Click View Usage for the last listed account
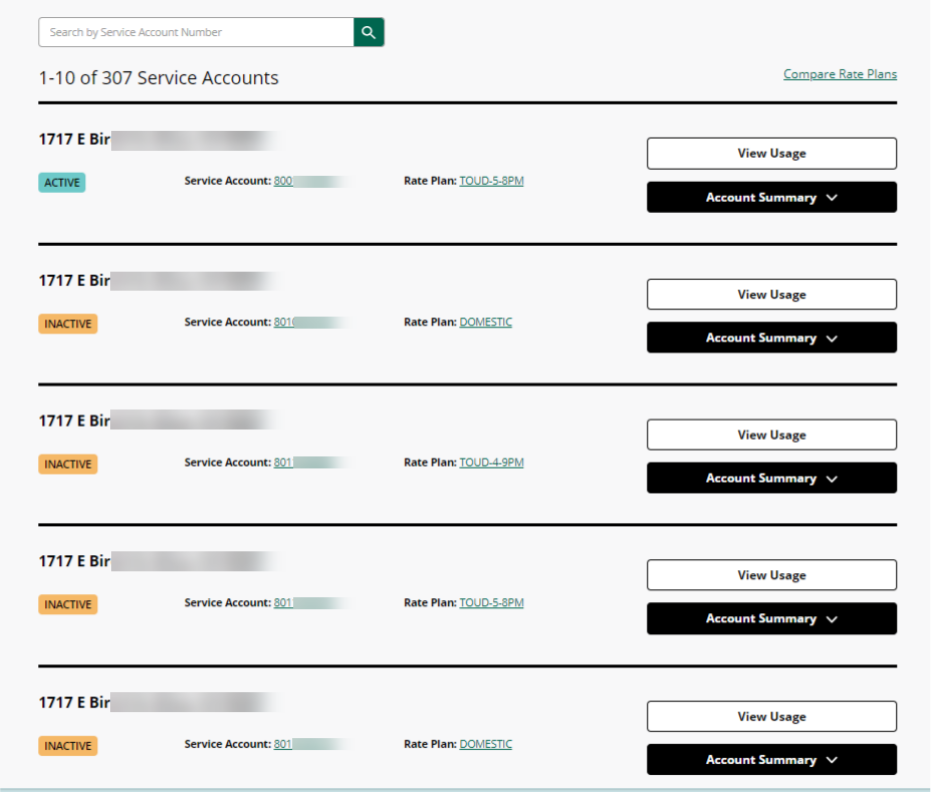The height and width of the screenshot is (792, 944). pyautogui.click(x=772, y=716)
